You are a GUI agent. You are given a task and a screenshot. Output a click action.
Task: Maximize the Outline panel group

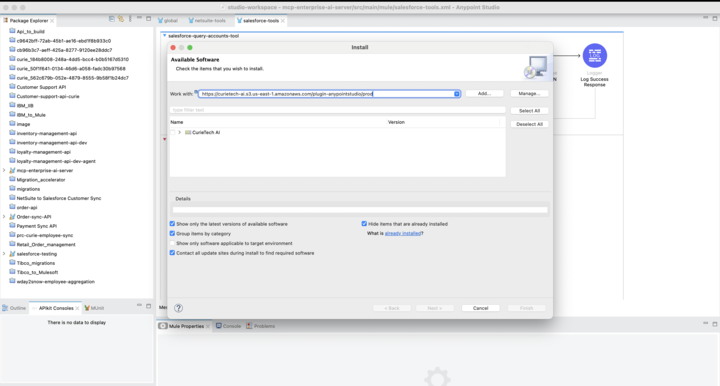(x=148, y=306)
